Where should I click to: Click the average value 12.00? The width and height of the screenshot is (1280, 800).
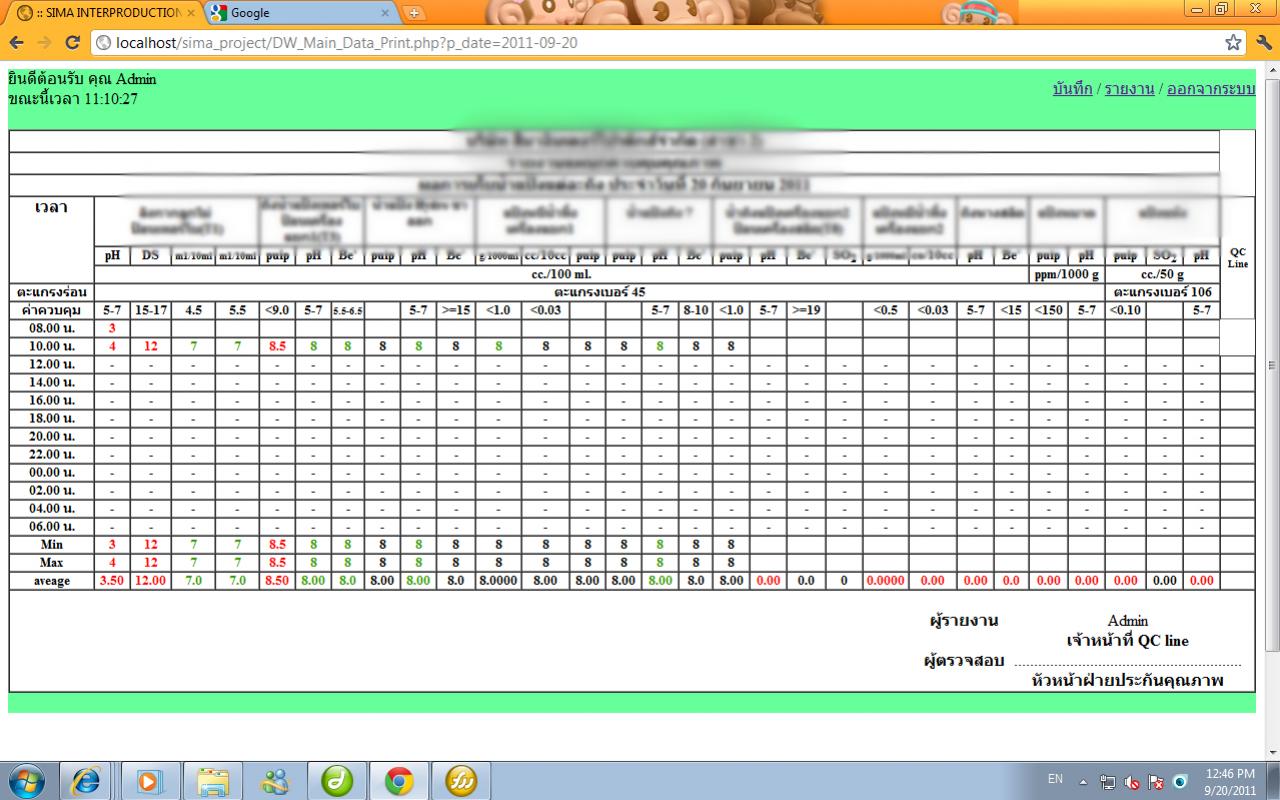(151, 581)
